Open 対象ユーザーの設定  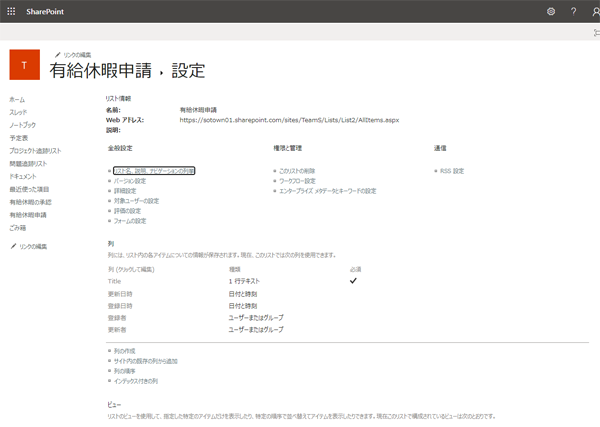136,201
